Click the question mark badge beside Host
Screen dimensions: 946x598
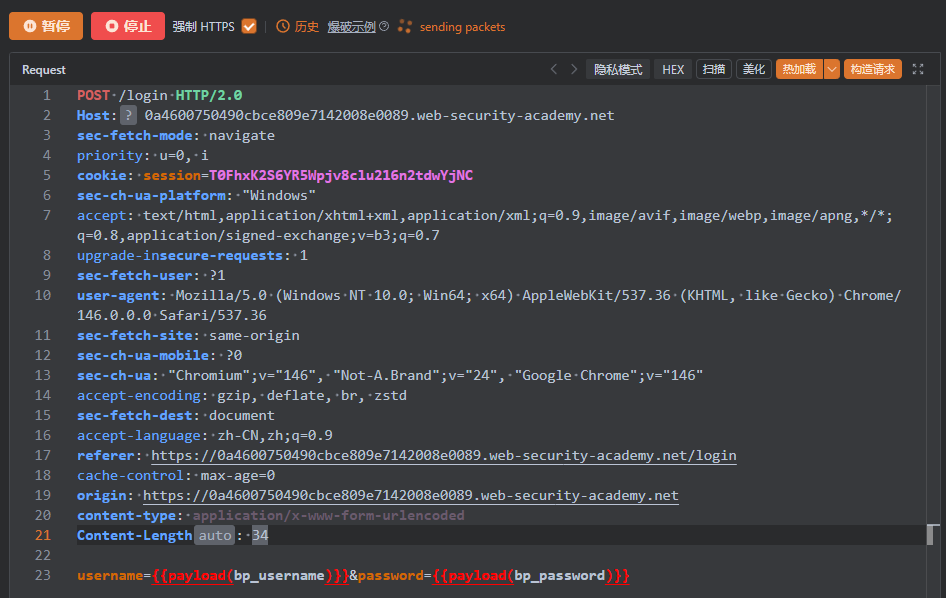(128, 115)
